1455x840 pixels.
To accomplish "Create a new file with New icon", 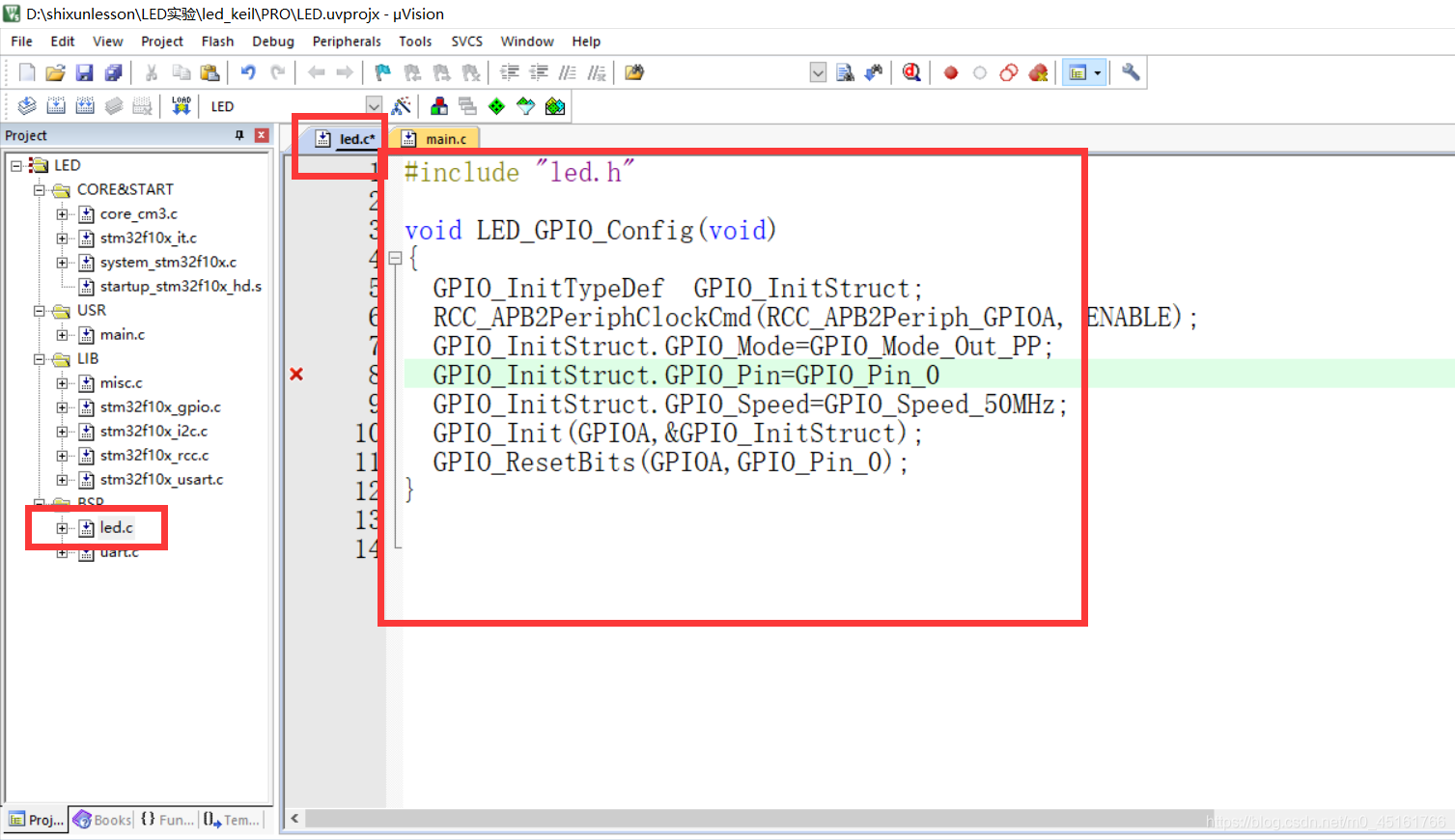I will tap(27, 72).
